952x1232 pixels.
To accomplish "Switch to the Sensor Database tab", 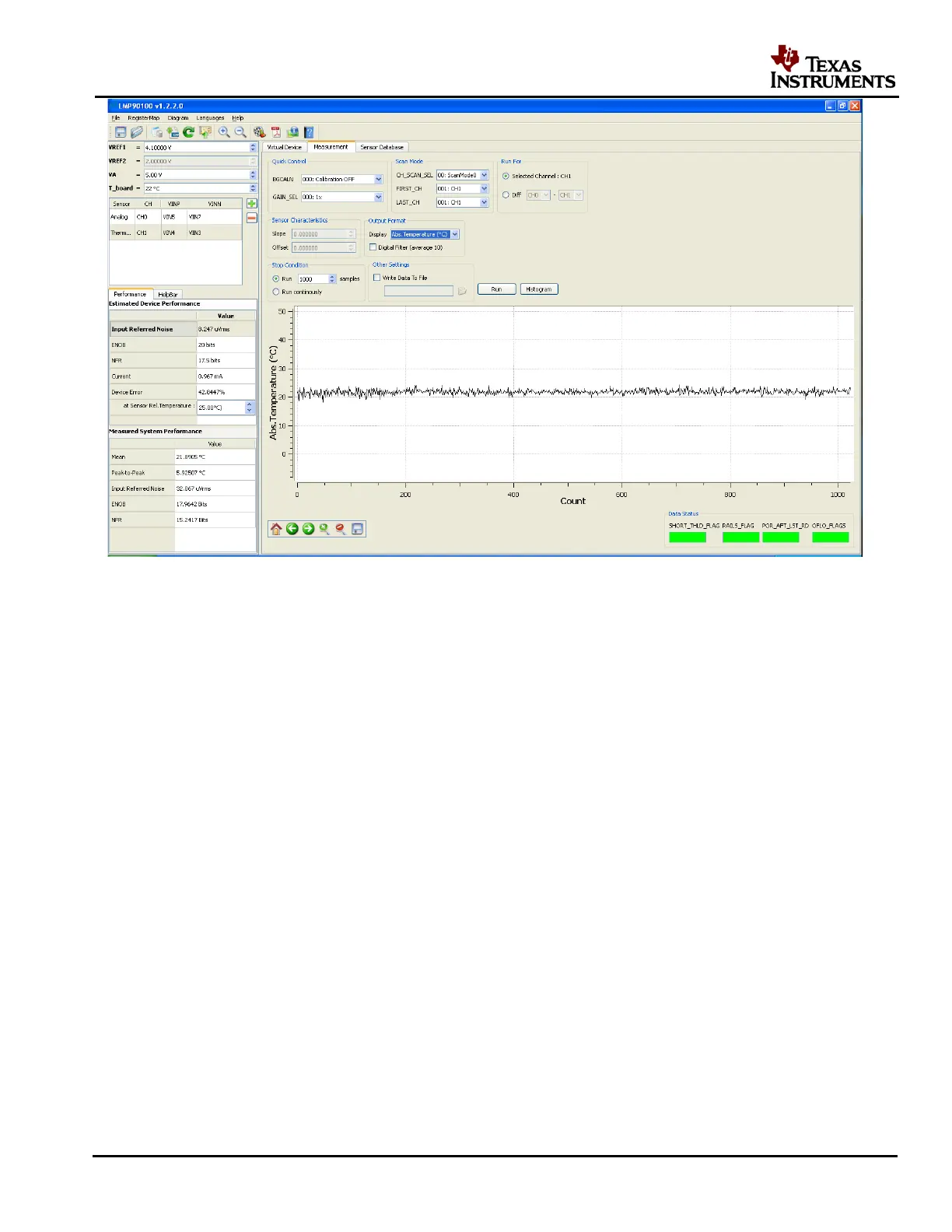I will [382, 147].
